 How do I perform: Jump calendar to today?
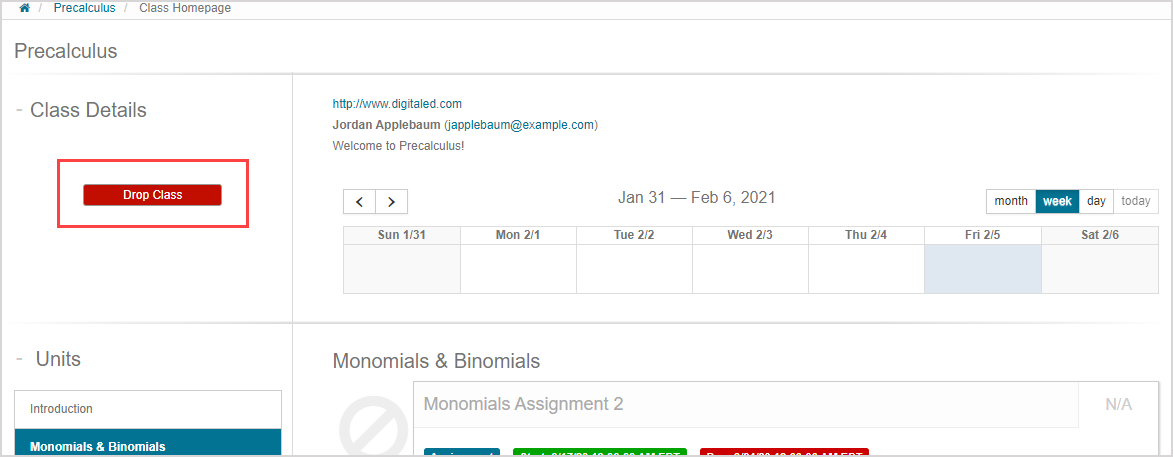(x=1135, y=201)
